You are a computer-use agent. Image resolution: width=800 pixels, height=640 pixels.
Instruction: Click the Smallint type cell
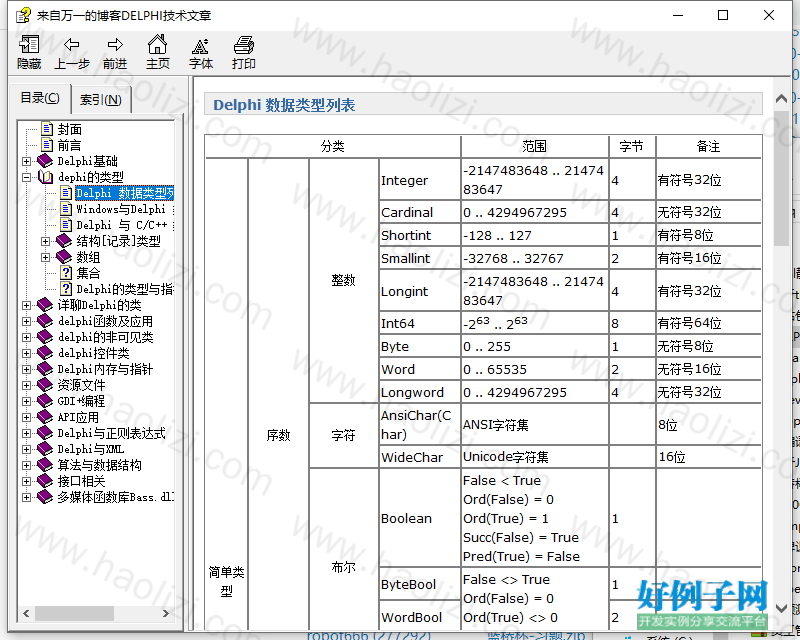click(420, 258)
